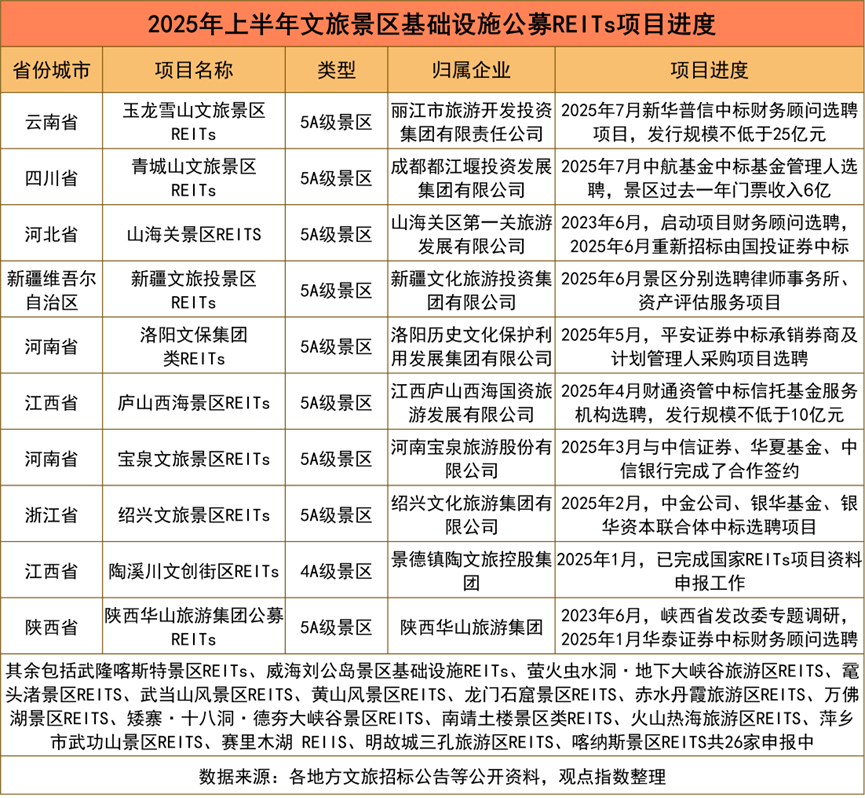Image resolution: width=865 pixels, height=798 pixels.
Task: Click the '数据来源' source footer line
Action: (x=432, y=777)
